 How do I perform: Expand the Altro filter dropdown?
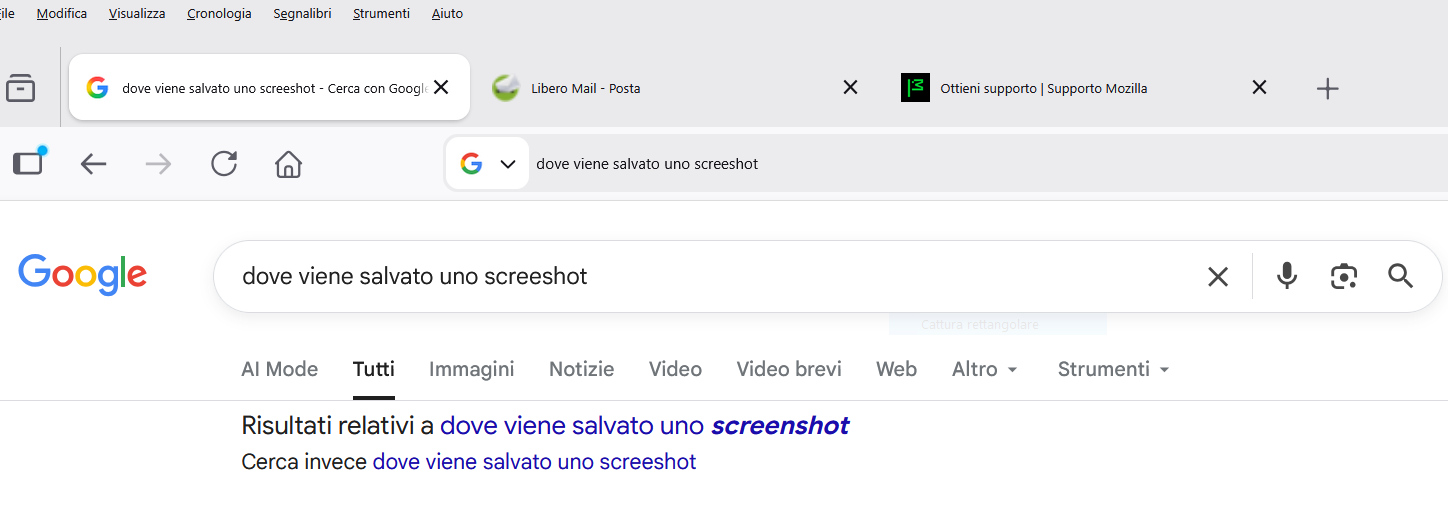coord(985,369)
